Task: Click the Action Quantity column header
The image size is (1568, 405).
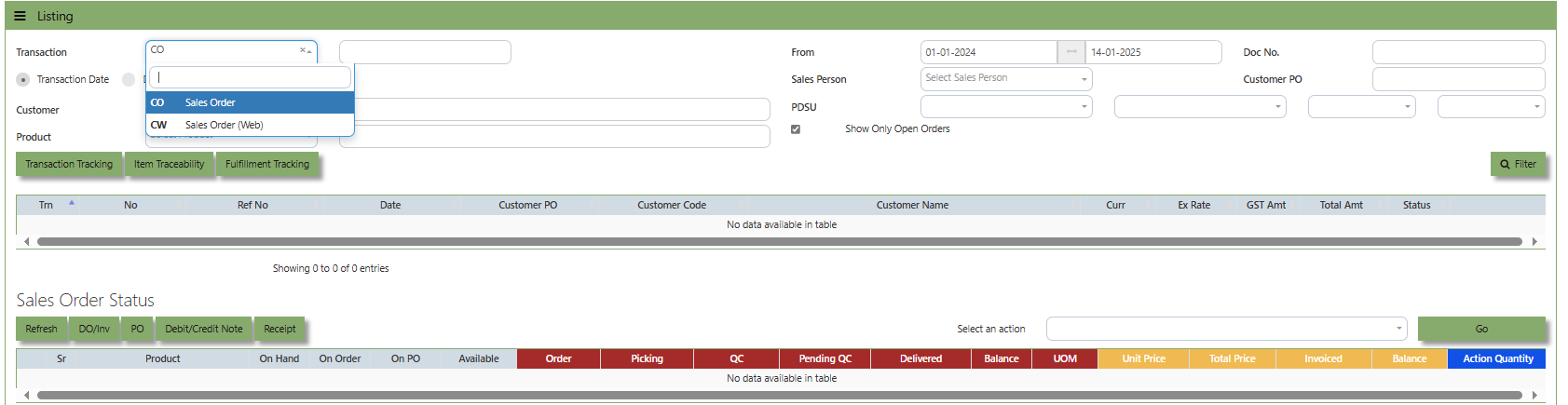Action: 1497,358
